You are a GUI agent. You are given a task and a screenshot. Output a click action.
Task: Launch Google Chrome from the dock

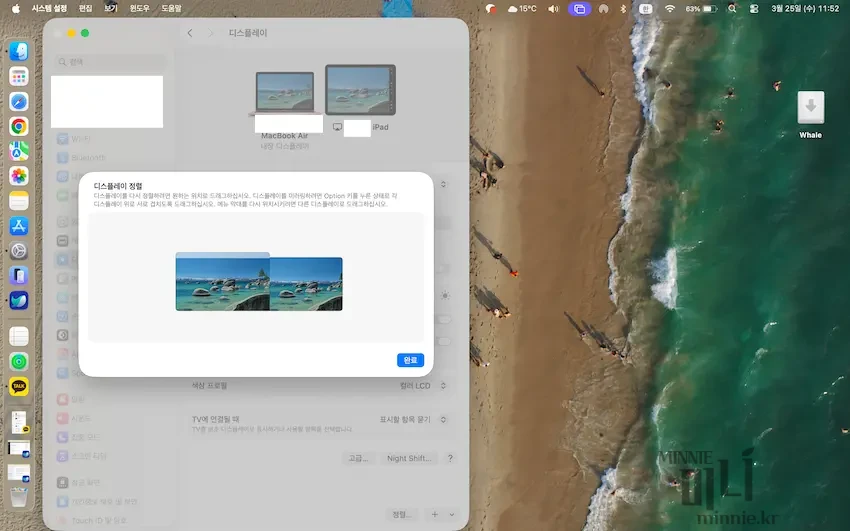[18, 126]
